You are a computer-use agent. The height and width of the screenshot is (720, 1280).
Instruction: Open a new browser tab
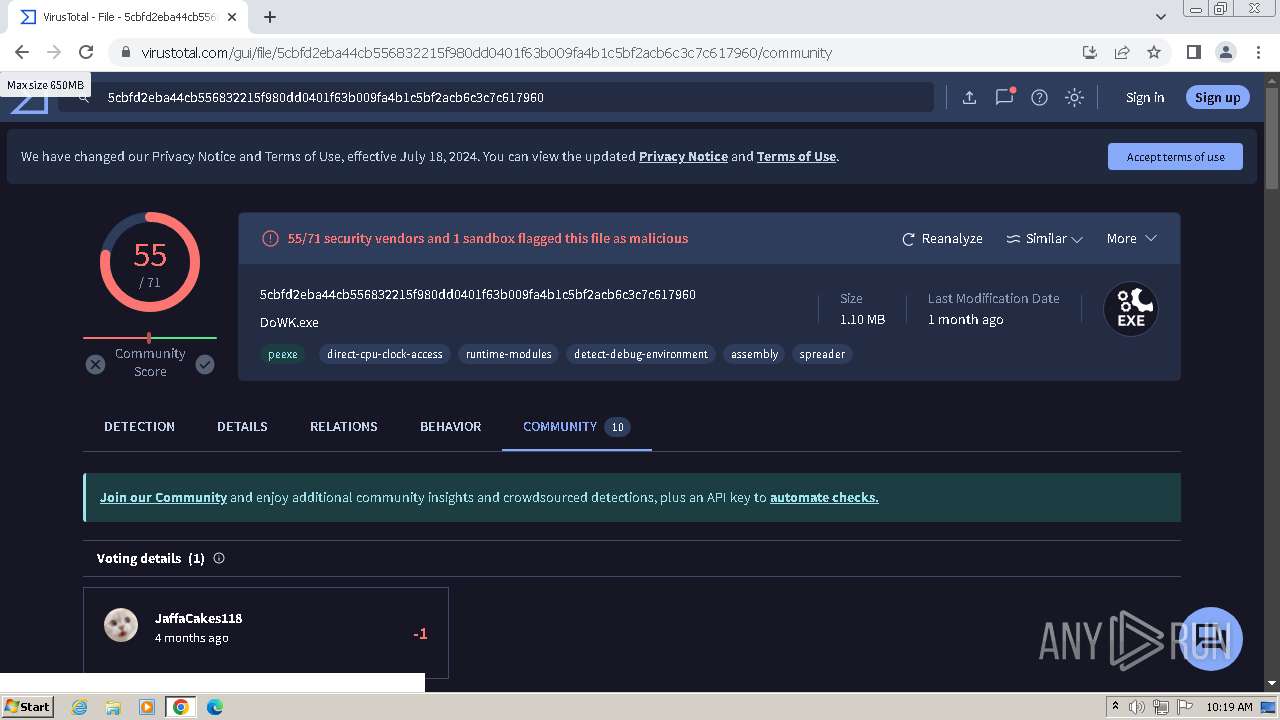coord(270,17)
